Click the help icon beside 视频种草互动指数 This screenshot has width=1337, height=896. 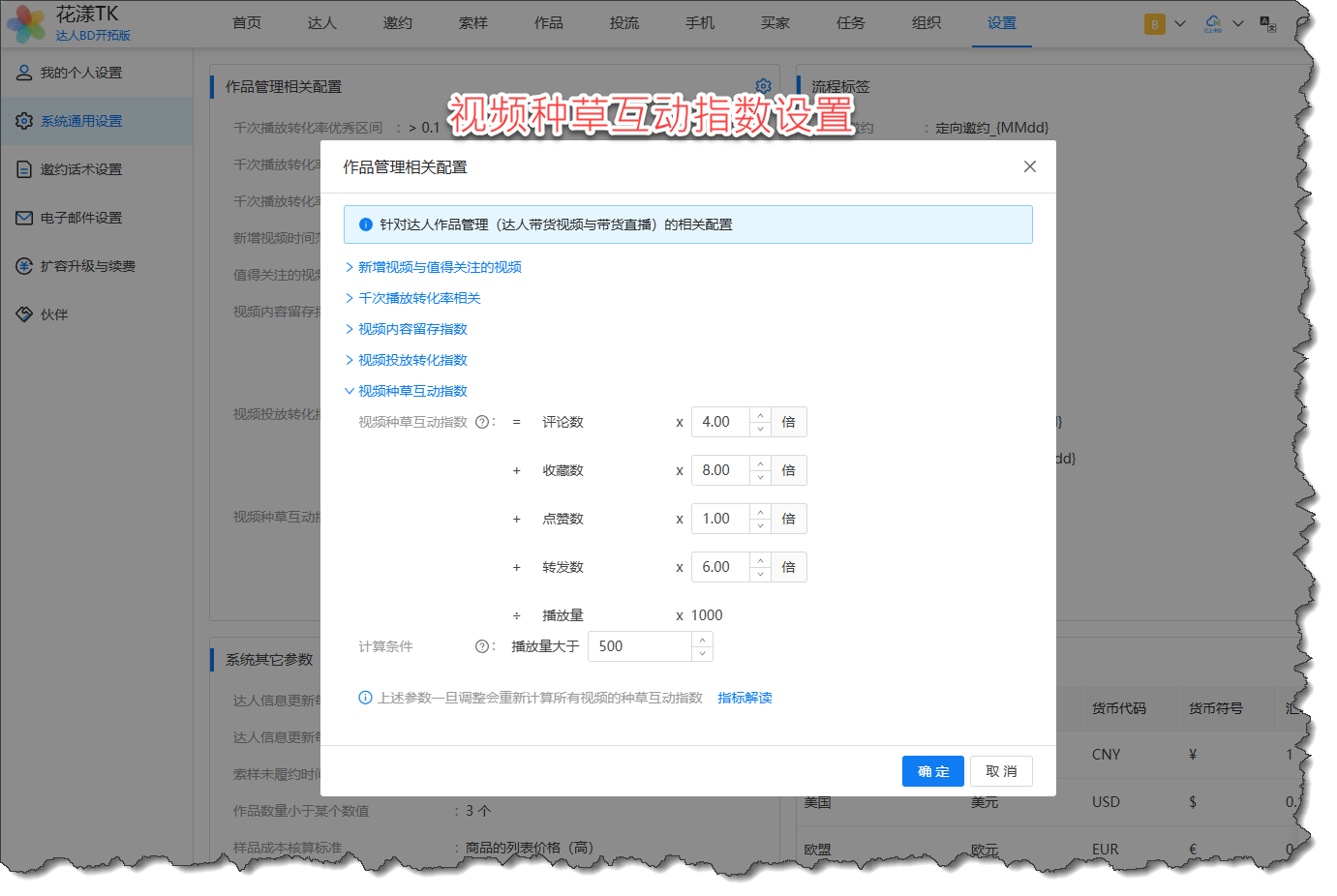[482, 422]
